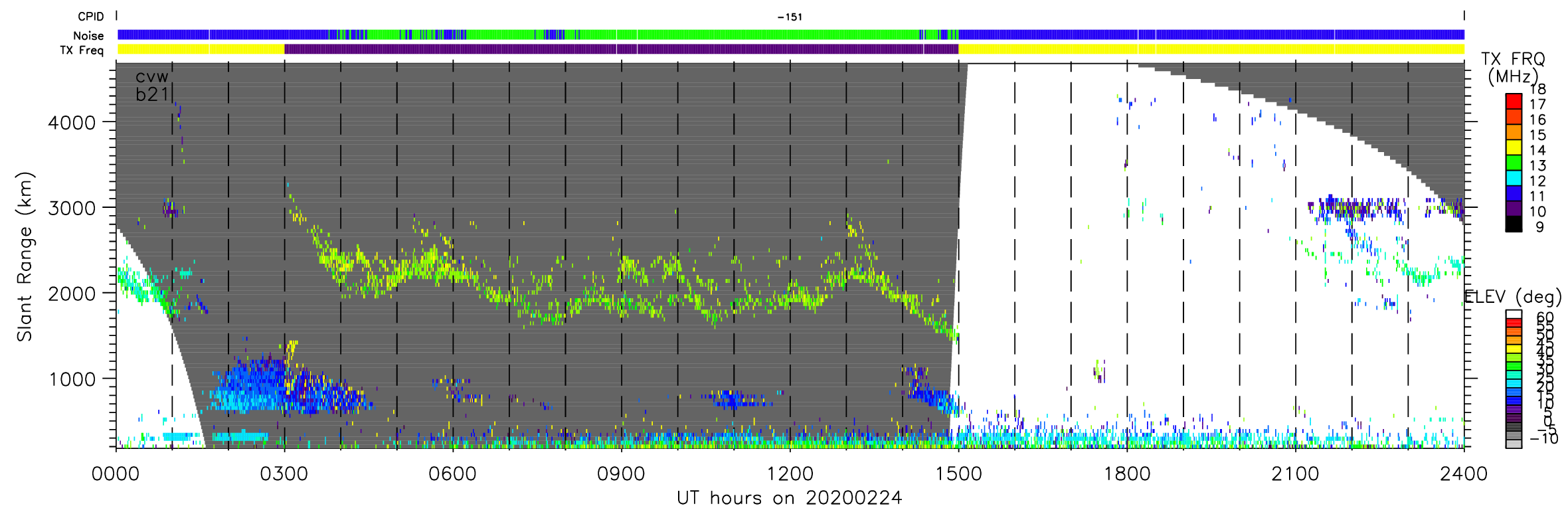
Task: Click the cyan swatch in TX FRQ colorbar
Action: [1514, 178]
